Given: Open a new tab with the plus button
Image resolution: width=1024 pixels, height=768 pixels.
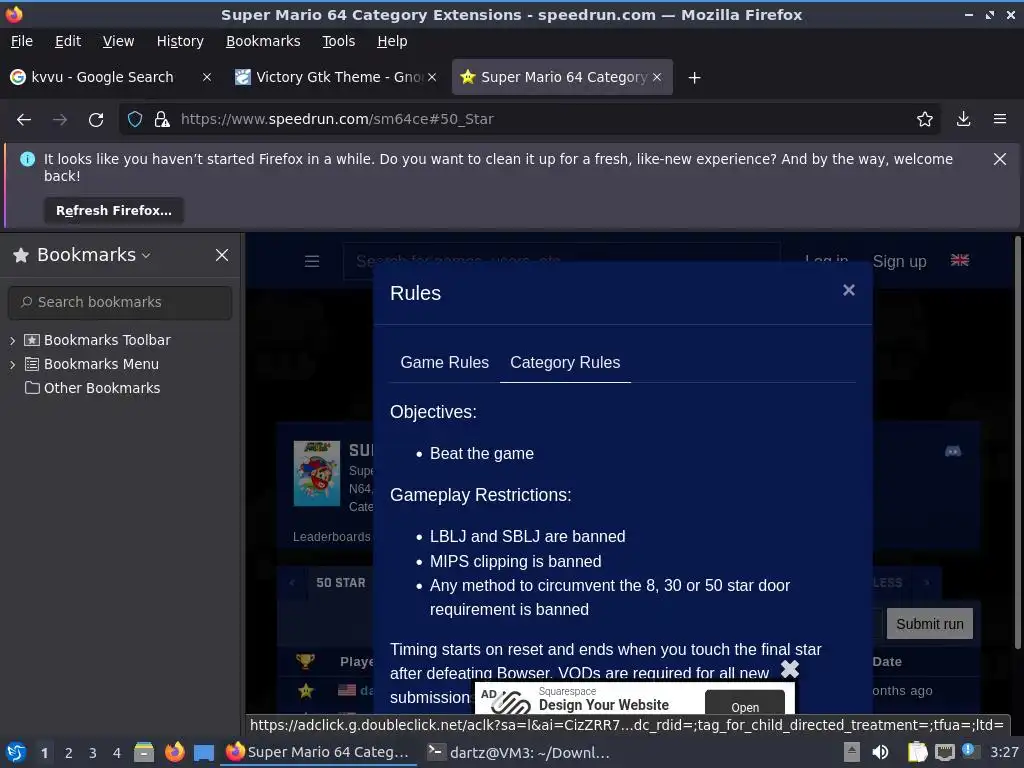Looking at the screenshot, I should (694, 78).
